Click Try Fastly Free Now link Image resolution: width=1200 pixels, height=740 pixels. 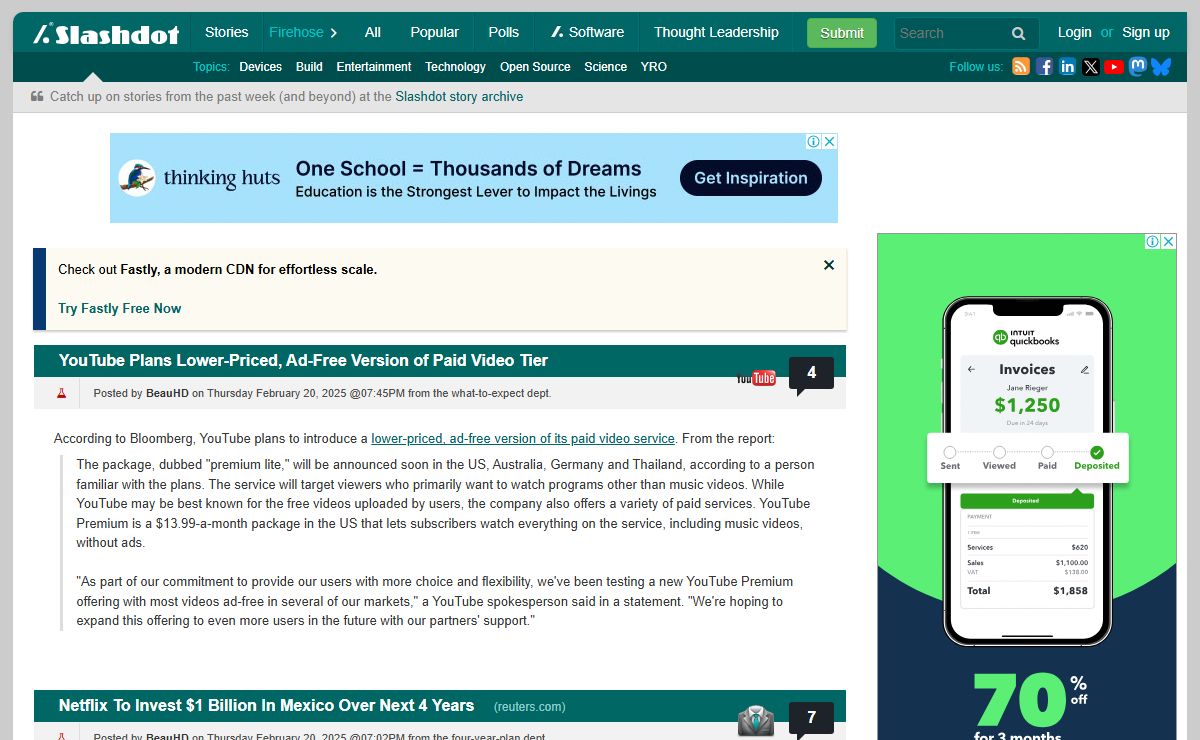(120, 308)
